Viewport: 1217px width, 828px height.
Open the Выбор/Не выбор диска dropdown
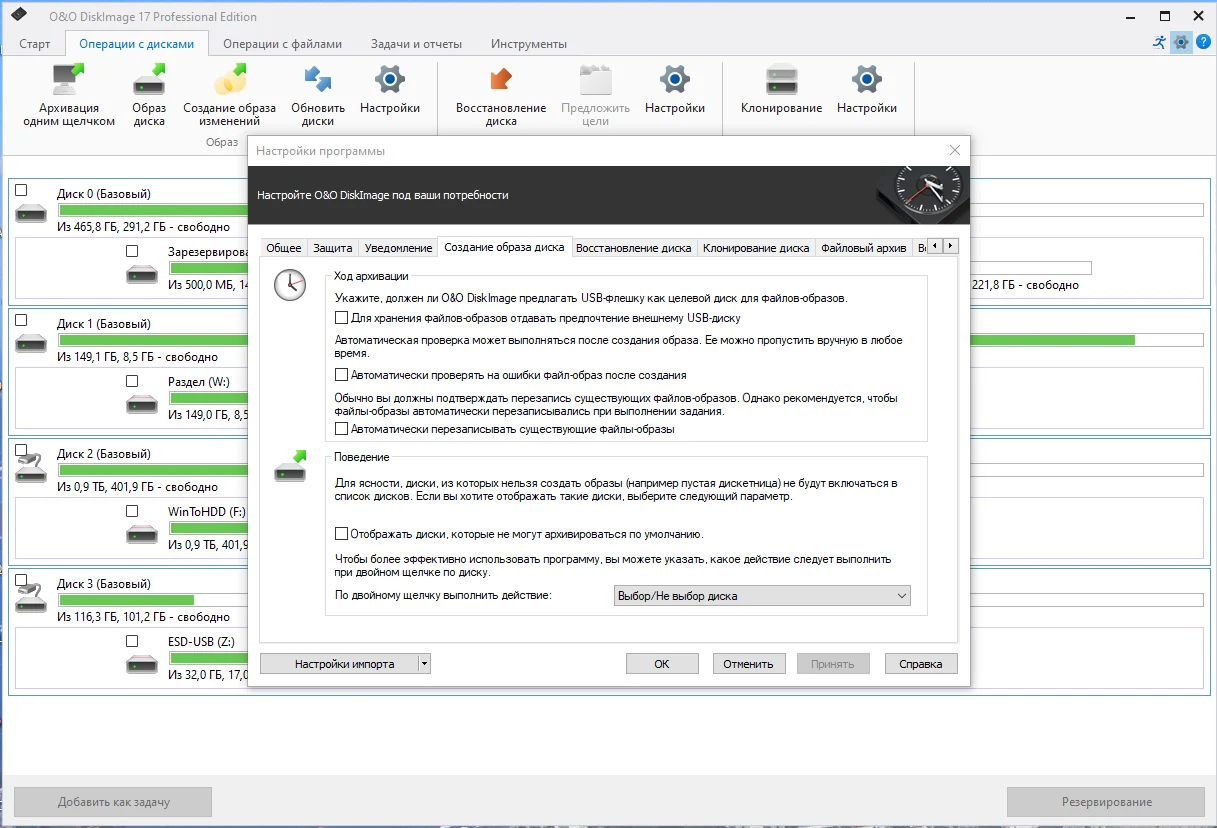coord(762,596)
